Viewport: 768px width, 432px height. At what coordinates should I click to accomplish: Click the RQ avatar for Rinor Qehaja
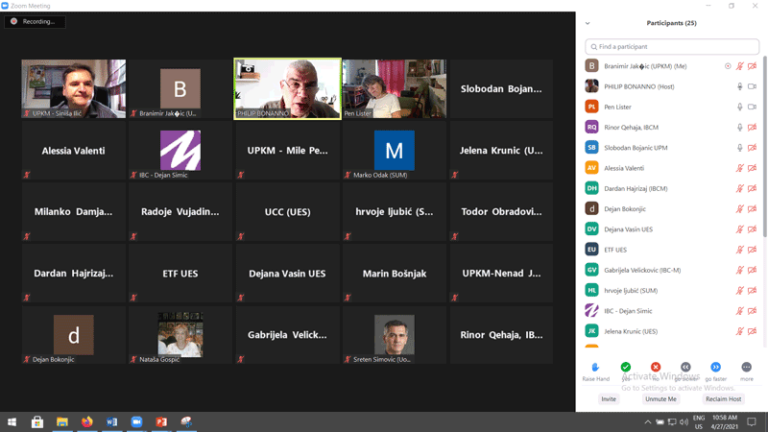pyautogui.click(x=592, y=127)
